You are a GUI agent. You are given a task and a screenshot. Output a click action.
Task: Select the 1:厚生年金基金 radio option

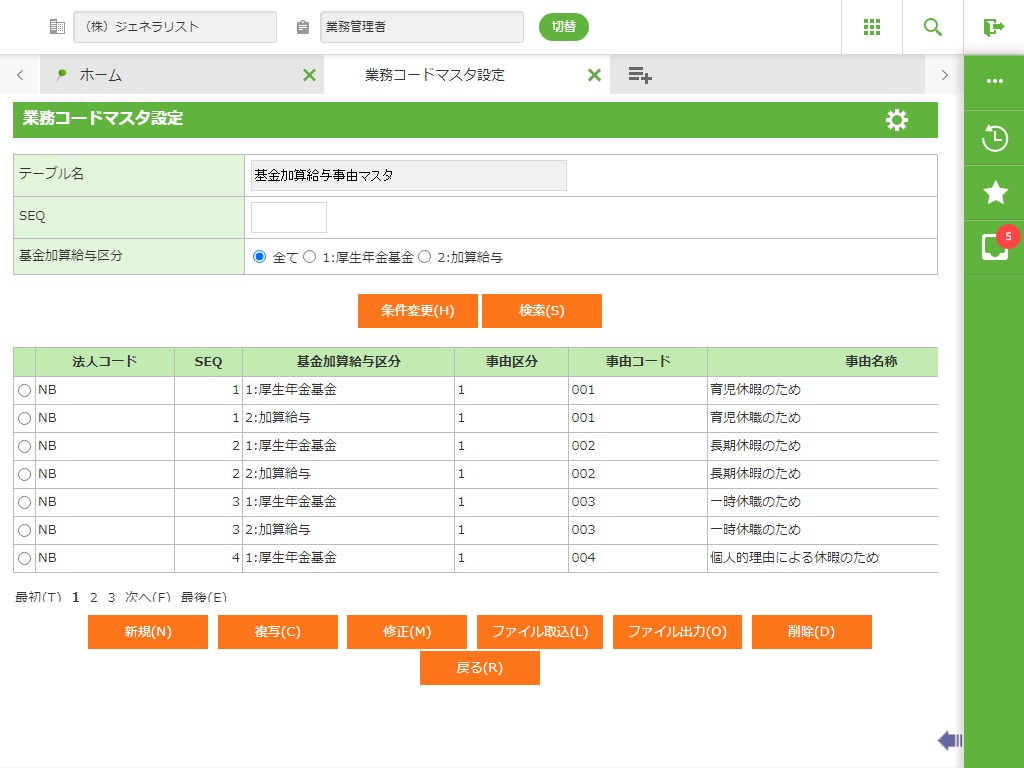310,257
